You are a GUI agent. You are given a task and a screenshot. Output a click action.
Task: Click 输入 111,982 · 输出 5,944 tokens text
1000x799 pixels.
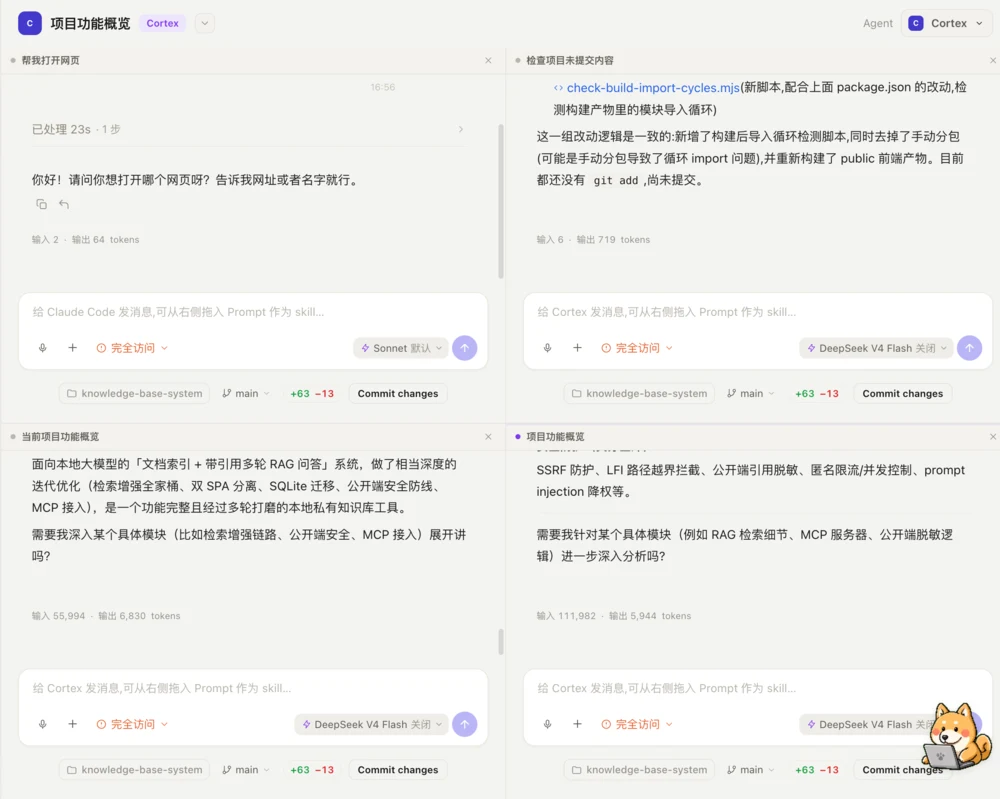(x=614, y=616)
